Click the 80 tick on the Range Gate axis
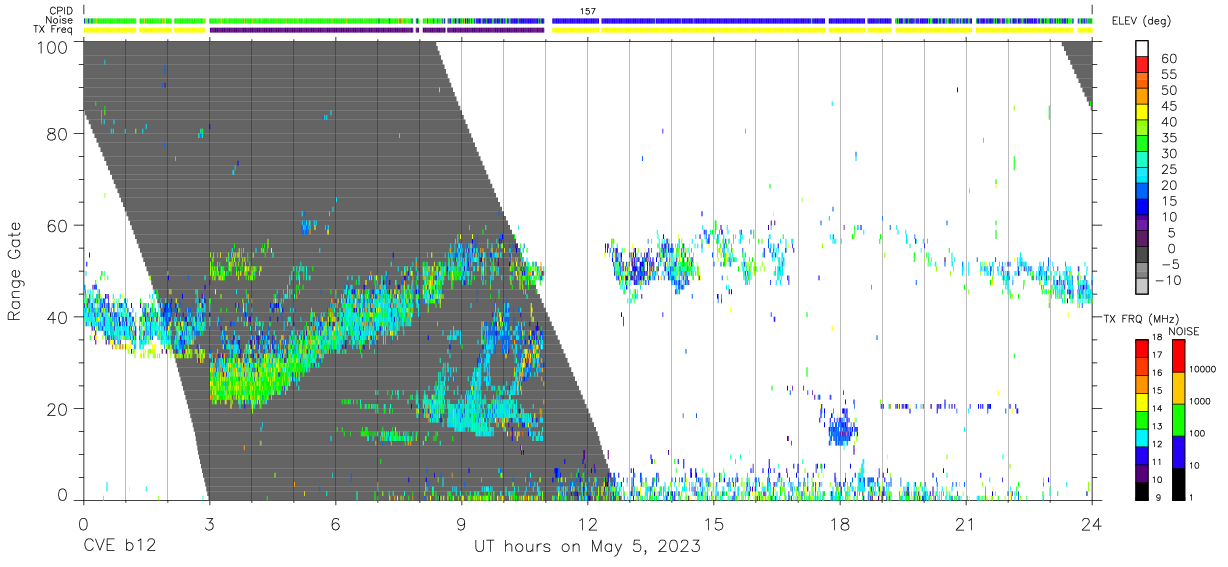 tap(57, 133)
